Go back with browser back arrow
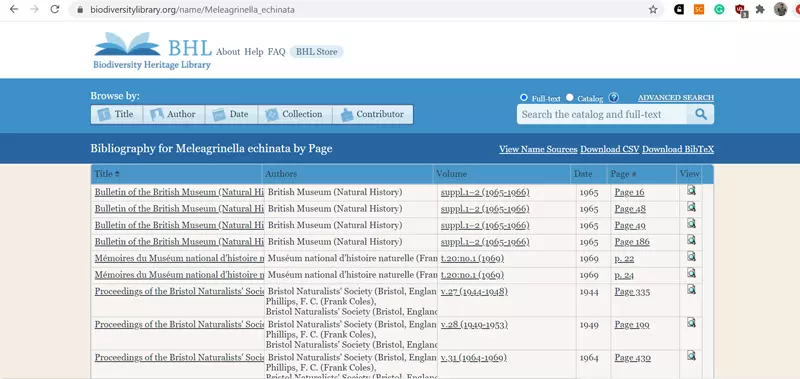Screen dimensions: 800x379 14,9
